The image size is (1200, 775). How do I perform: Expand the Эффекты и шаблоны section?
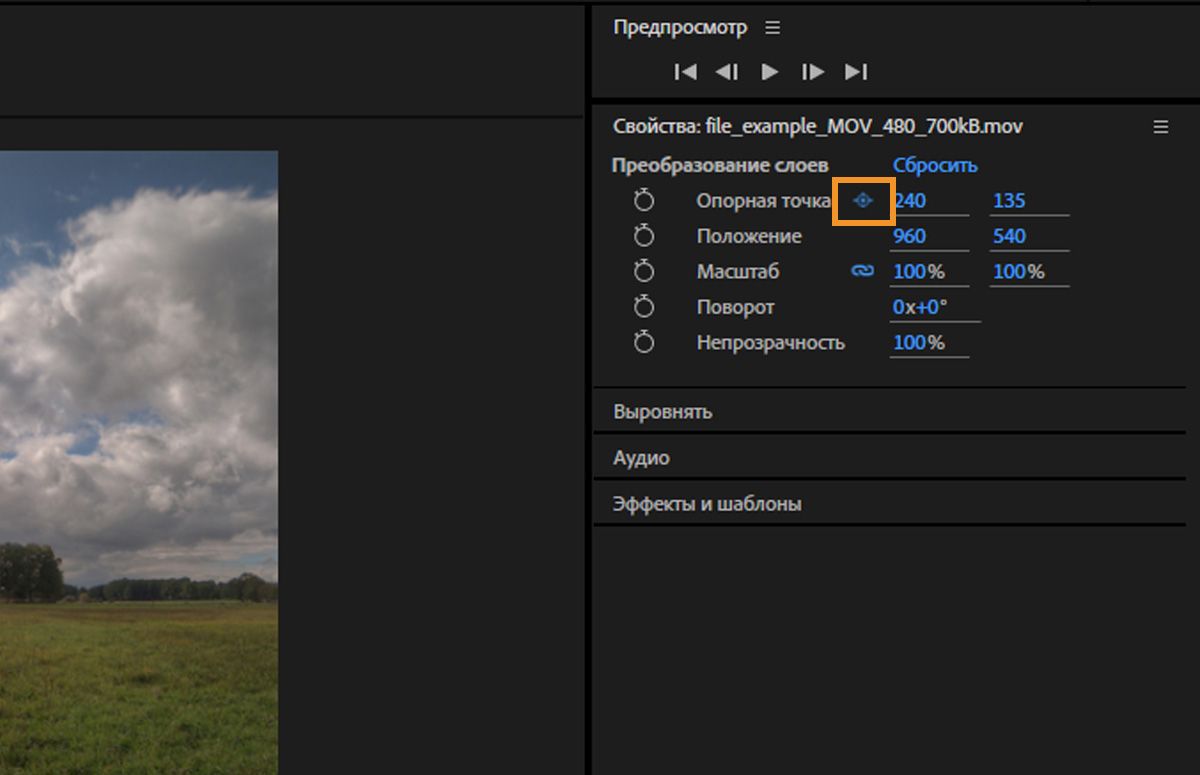pyautogui.click(x=889, y=503)
